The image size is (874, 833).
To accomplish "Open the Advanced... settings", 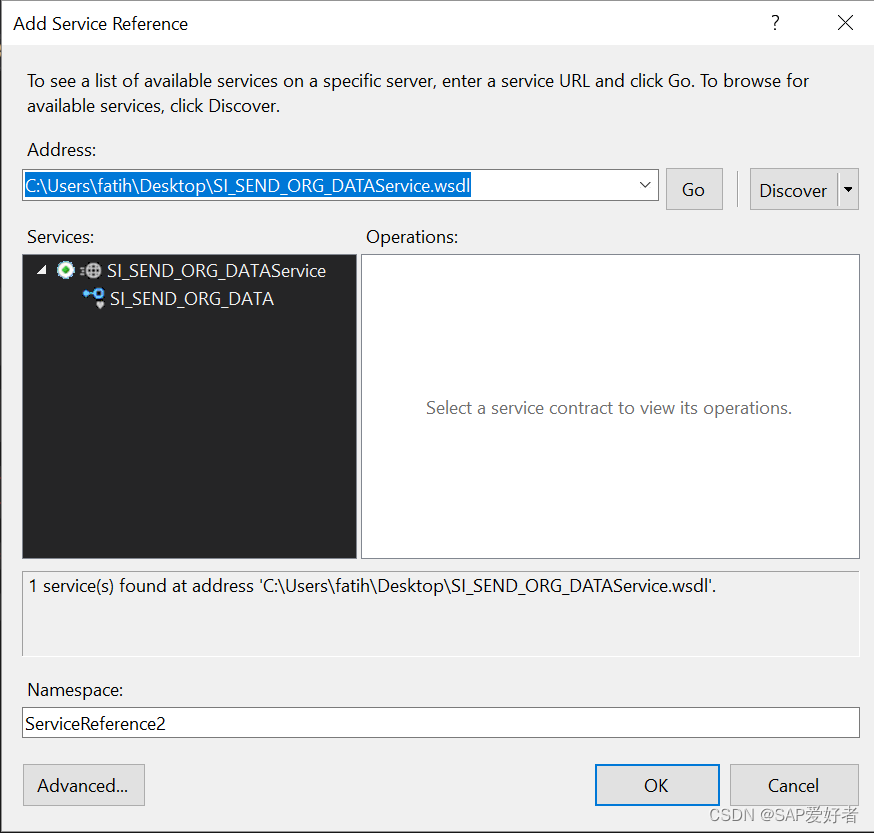I will click(x=84, y=785).
